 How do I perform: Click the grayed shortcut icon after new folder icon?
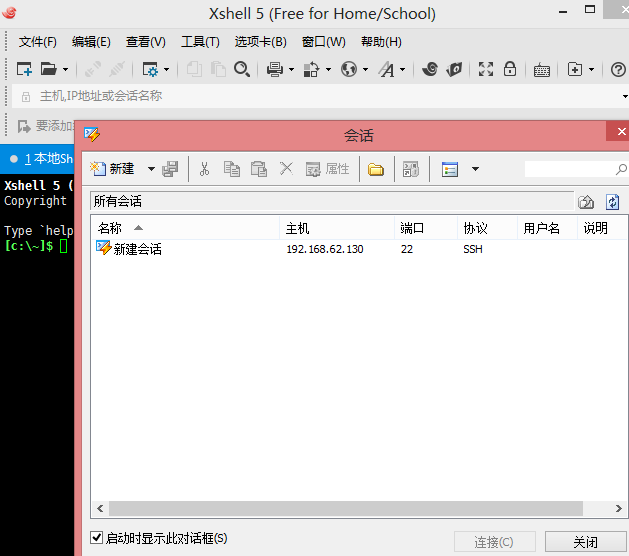pos(411,169)
